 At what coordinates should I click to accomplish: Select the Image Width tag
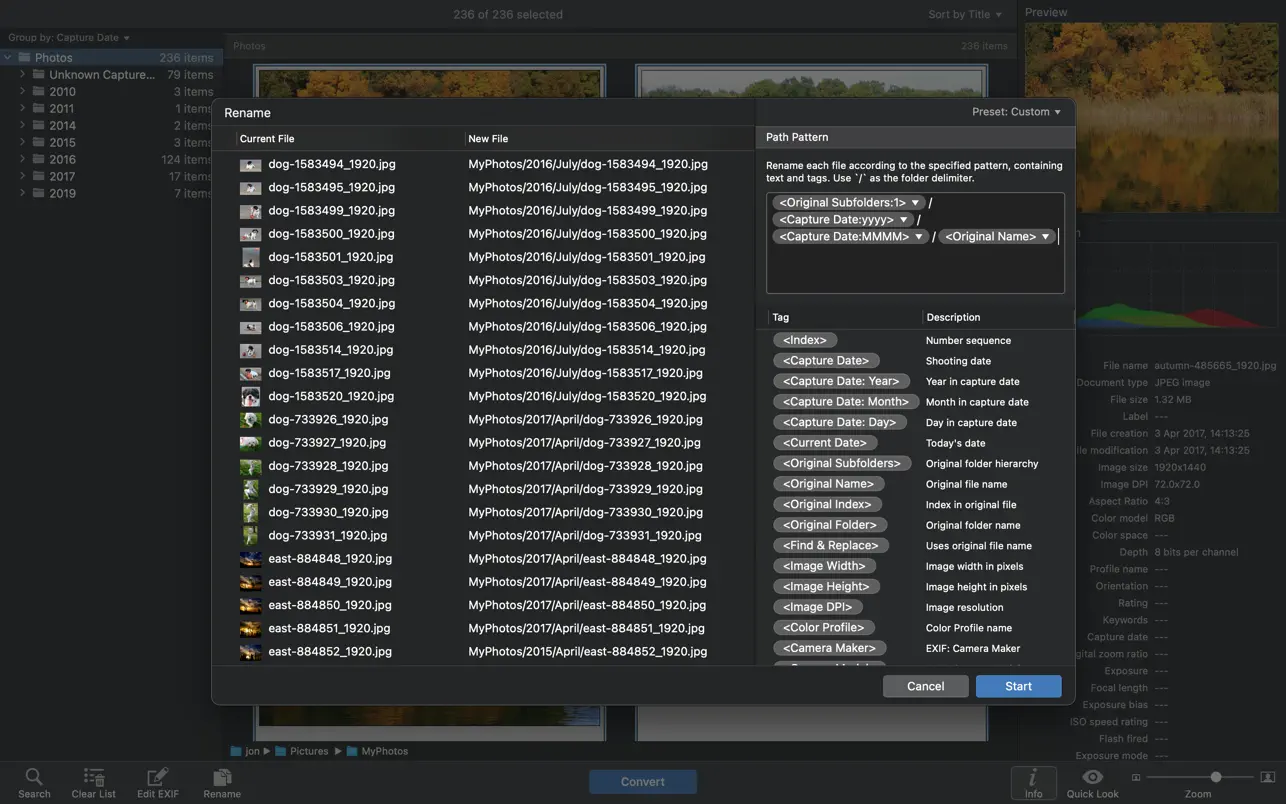(824, 566)
